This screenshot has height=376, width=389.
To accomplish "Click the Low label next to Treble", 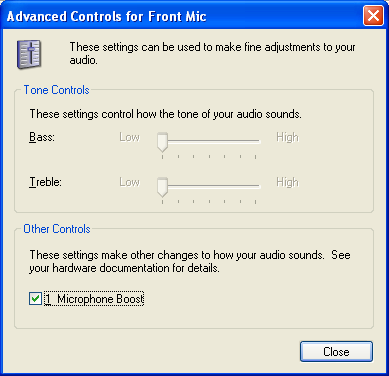I will pos(130,182).
